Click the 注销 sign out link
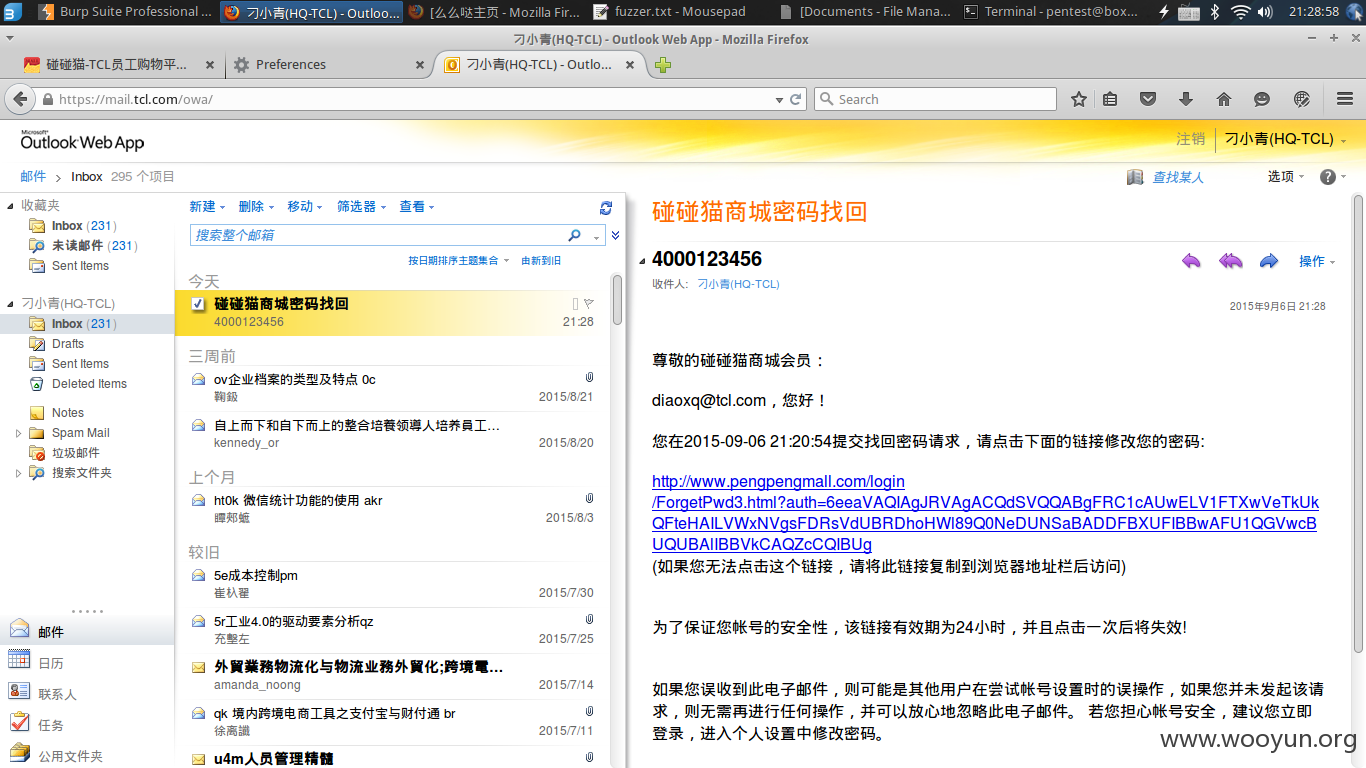 [1190, 139]
